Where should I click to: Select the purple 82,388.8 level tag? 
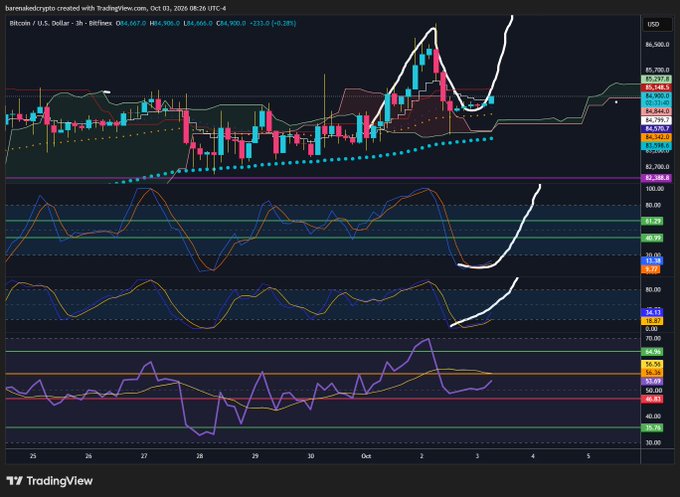(657, 178)
